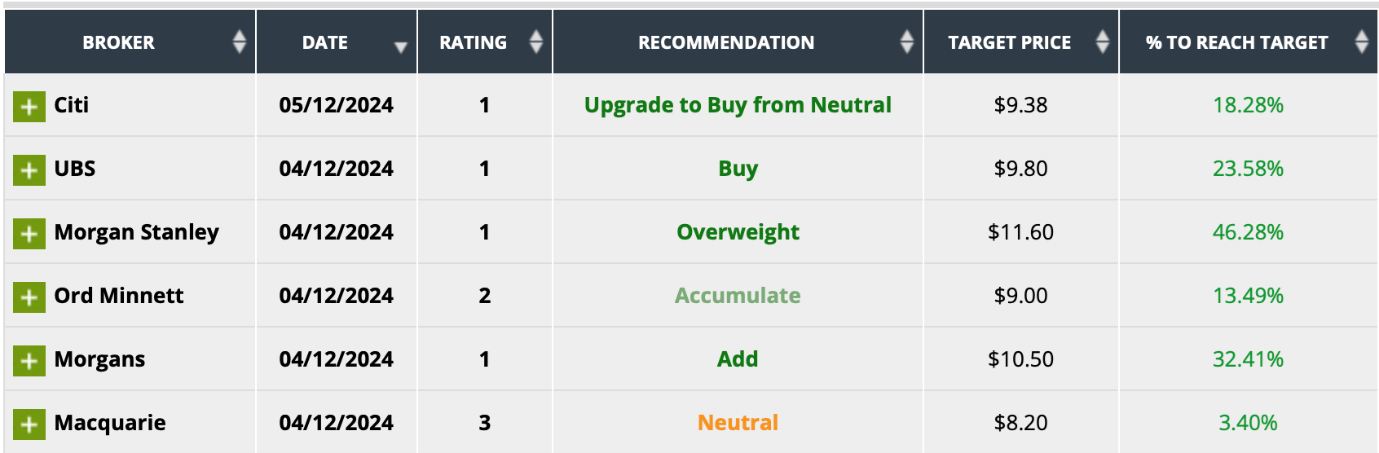This screenshot has height=453, width=1379.
Task: Click the Date column sort arrow
Action: pos(401,47)
